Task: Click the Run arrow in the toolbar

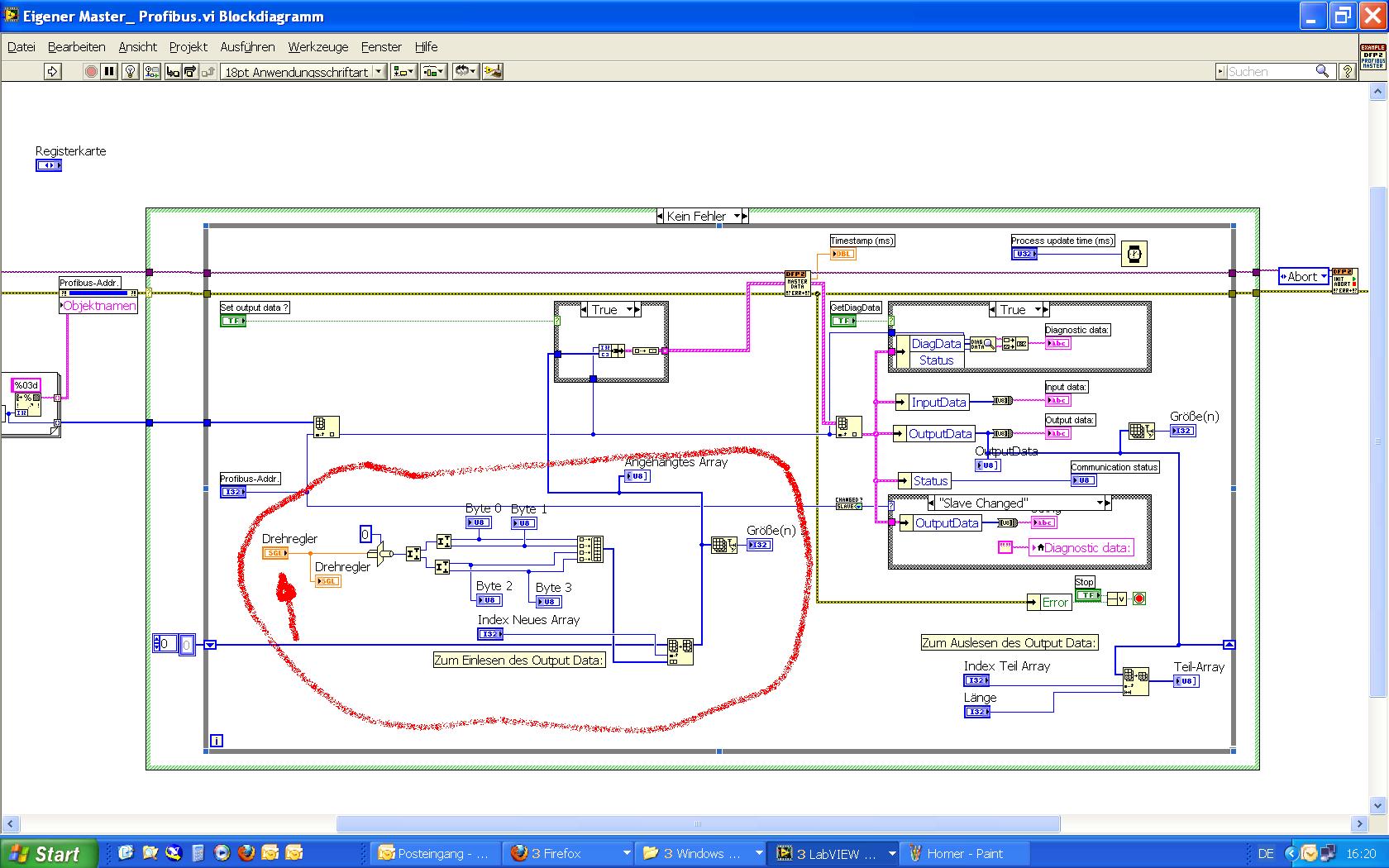Action: 52,72
